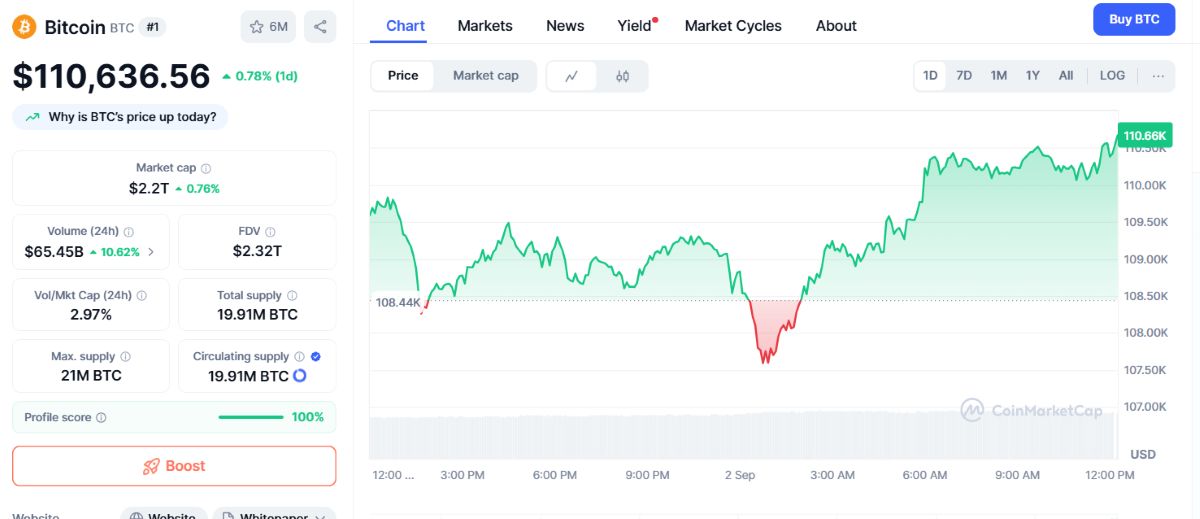Click the 2 Sep date axis label
1200x519 pixels.
[739, 475]
